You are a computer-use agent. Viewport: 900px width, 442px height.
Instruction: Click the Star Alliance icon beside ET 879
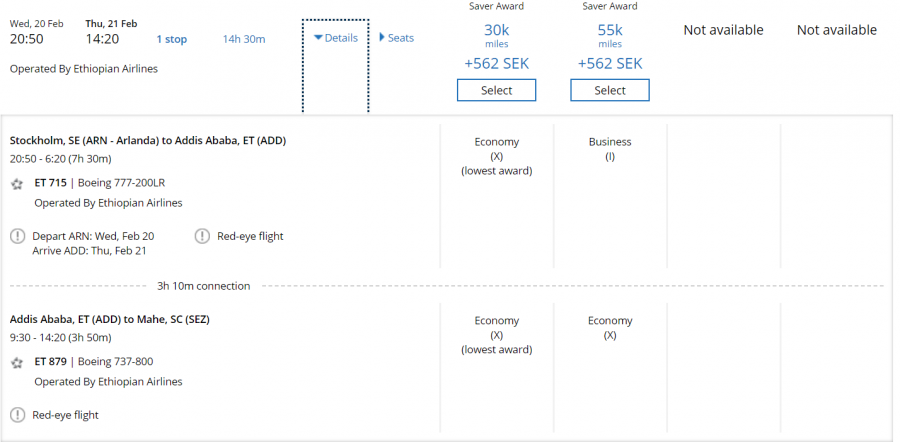coord(17,362)
